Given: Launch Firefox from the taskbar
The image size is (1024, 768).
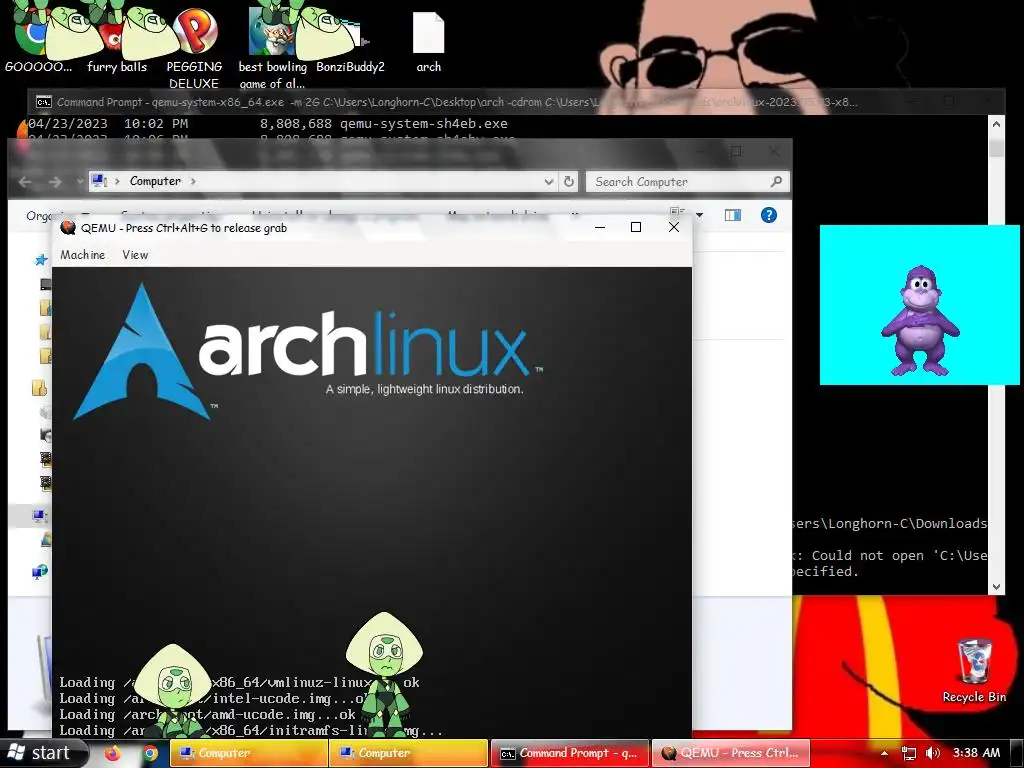Looking at the screenshot, I should (x=112, y=753).
